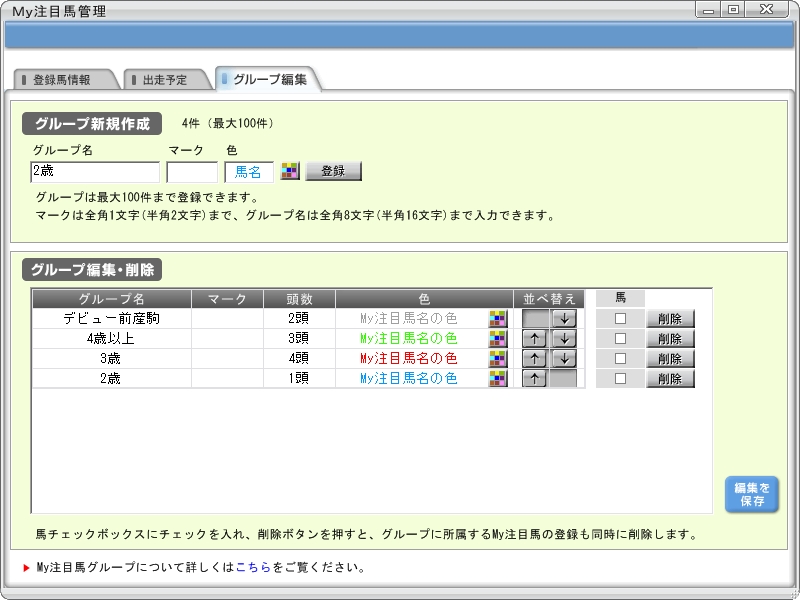Click 2頭 count cell
Screen dimensions: 800x600
299,318
